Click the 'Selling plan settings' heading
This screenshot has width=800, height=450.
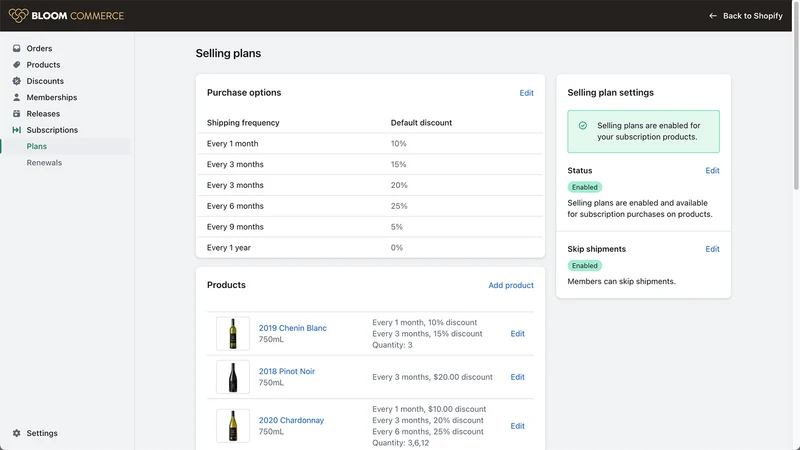click(610, 93)
